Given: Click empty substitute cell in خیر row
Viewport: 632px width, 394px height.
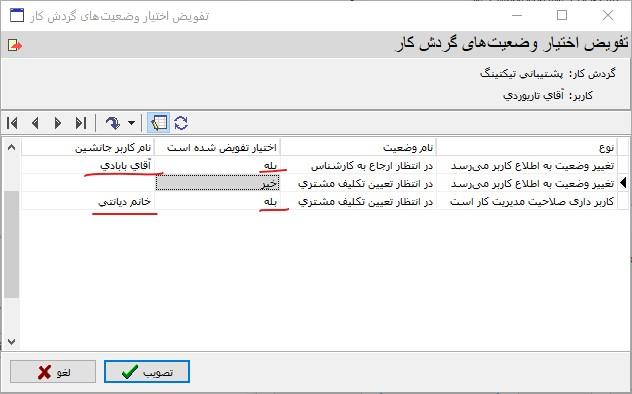Looking at the screenshot, I should tap(88, 183).
